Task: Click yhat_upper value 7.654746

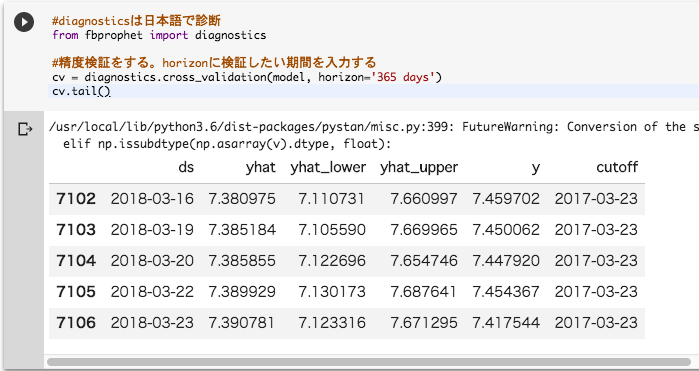Action: coord(424,260)
